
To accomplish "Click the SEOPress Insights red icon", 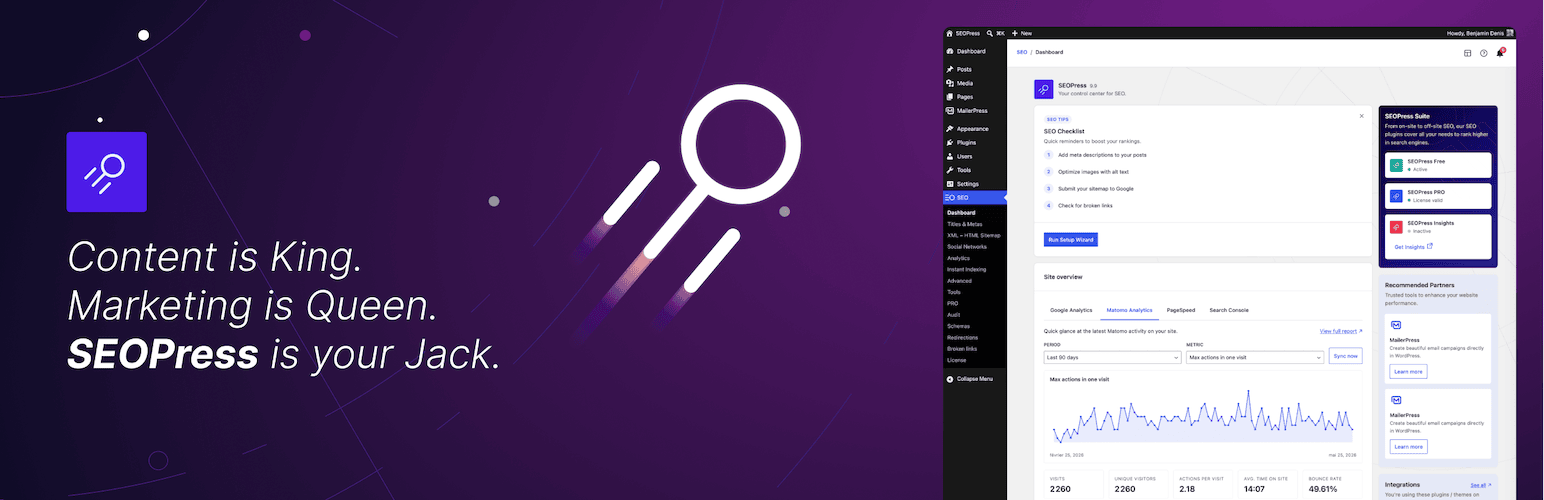I will [x=1396, y=227].
